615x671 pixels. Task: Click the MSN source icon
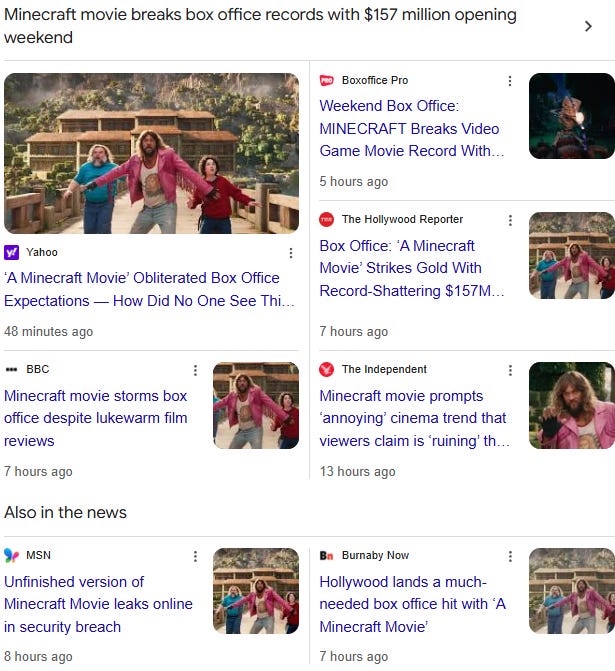[12, 555]
